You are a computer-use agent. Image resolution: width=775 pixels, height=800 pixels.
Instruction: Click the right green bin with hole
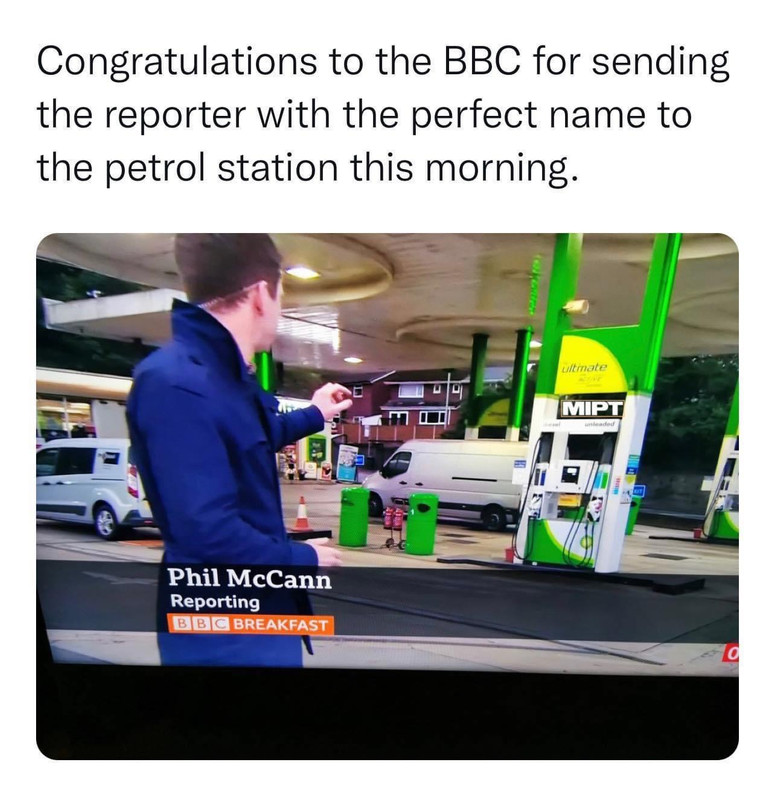pos(421,523)
